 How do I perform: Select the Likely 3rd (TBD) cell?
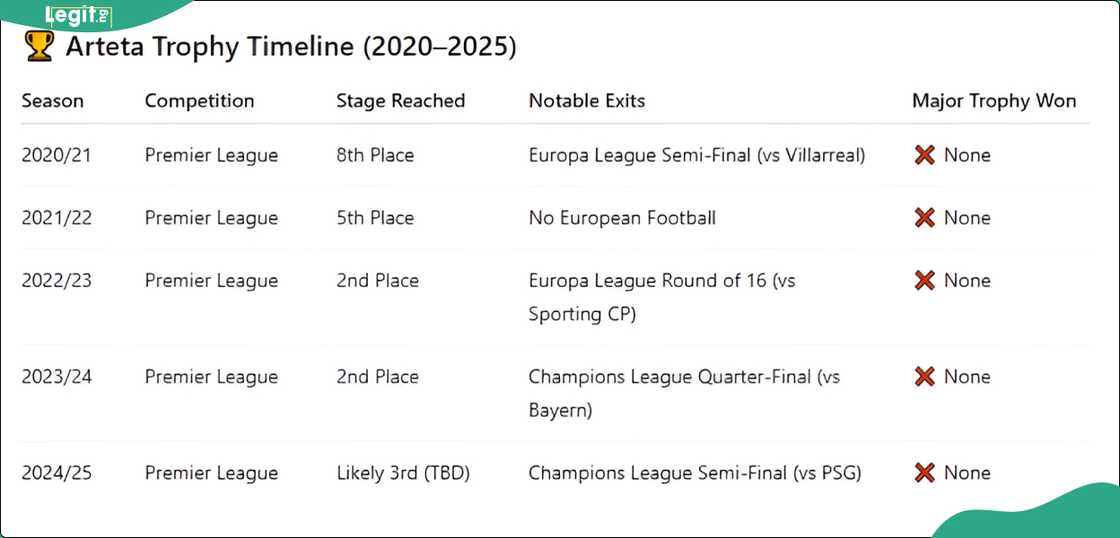click(403, 473)
